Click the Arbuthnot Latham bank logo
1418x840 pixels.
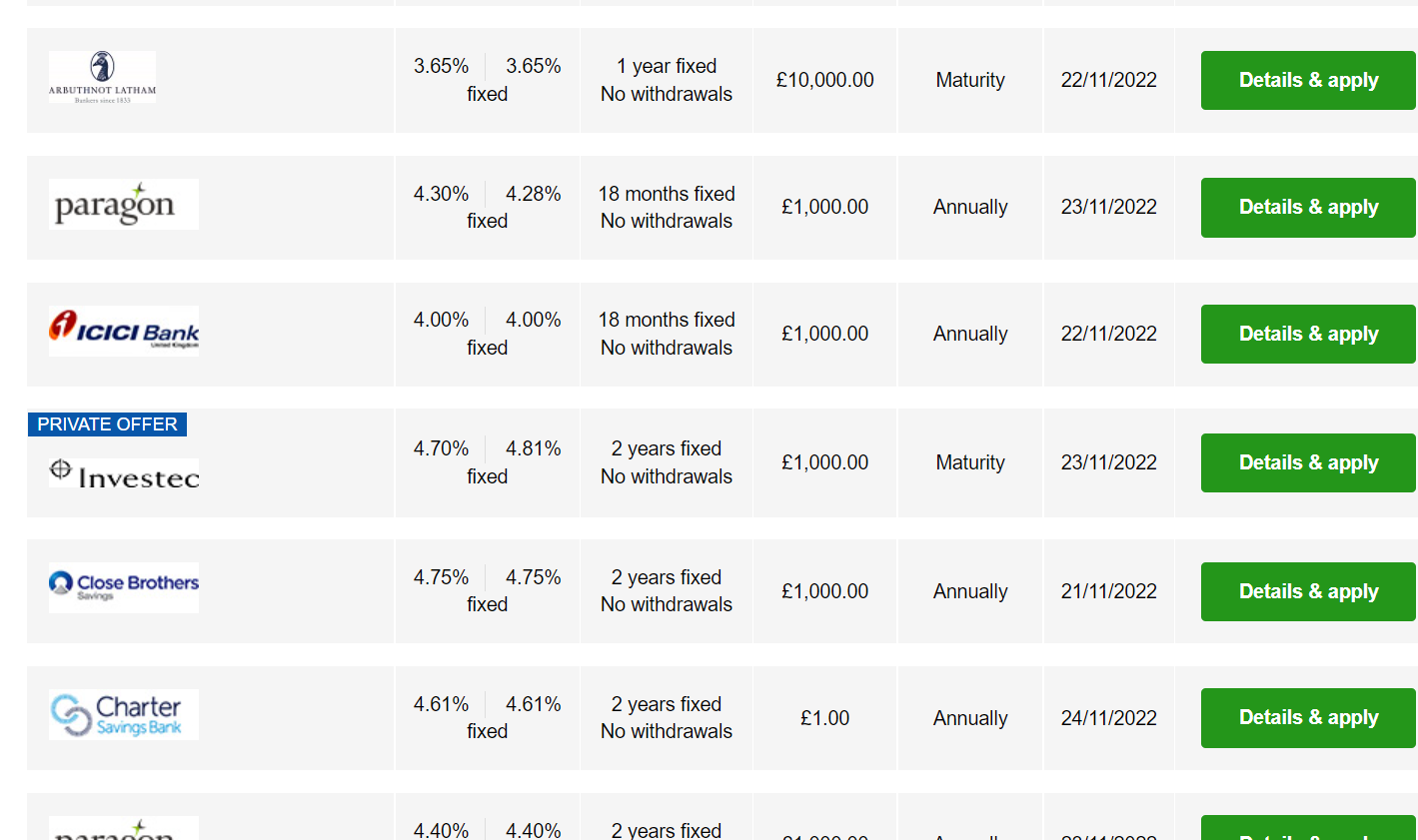click(102, 77)
